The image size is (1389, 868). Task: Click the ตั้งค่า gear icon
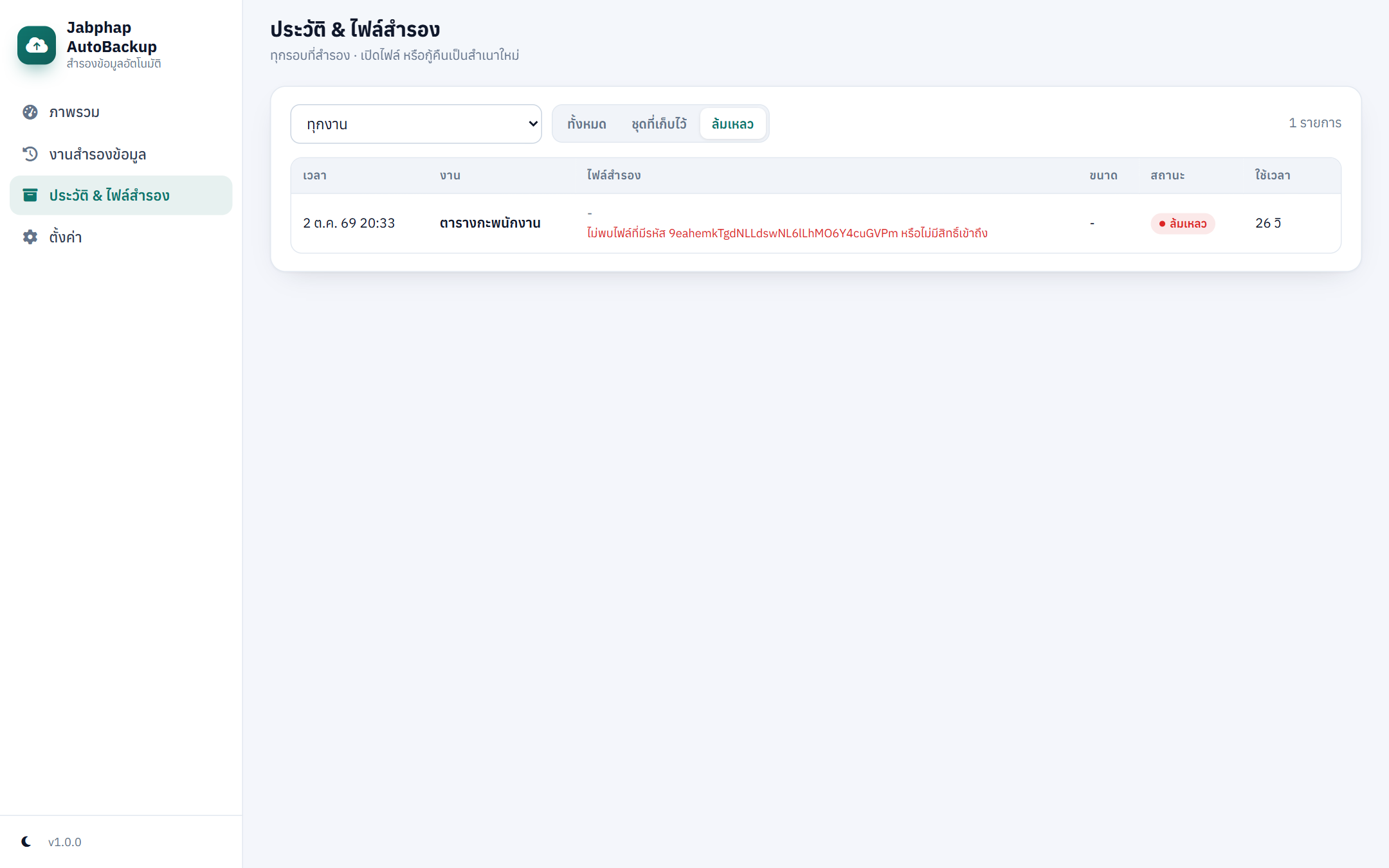(30, 237)
